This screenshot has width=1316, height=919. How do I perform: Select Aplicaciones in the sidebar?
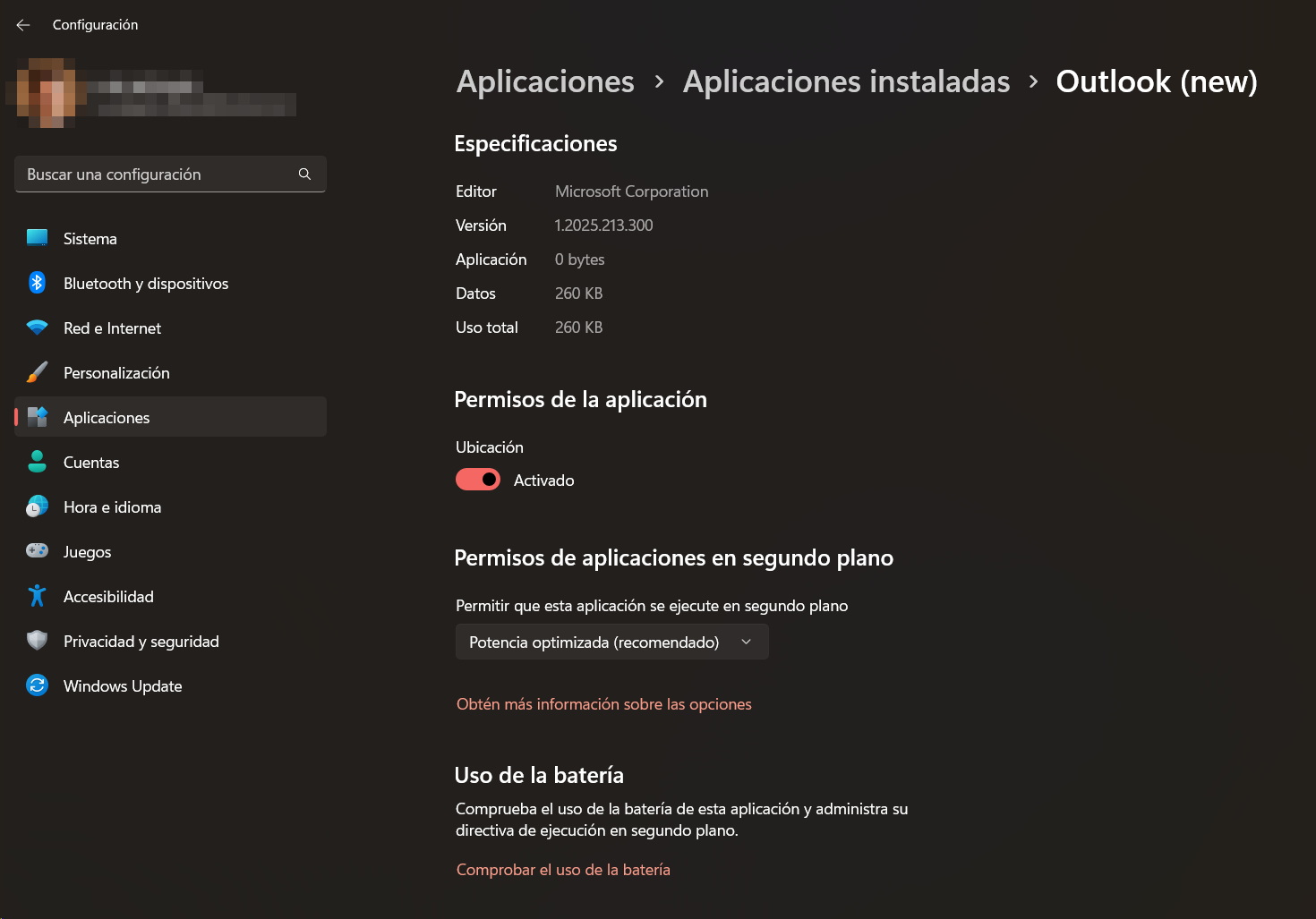(x=170, y=417)
